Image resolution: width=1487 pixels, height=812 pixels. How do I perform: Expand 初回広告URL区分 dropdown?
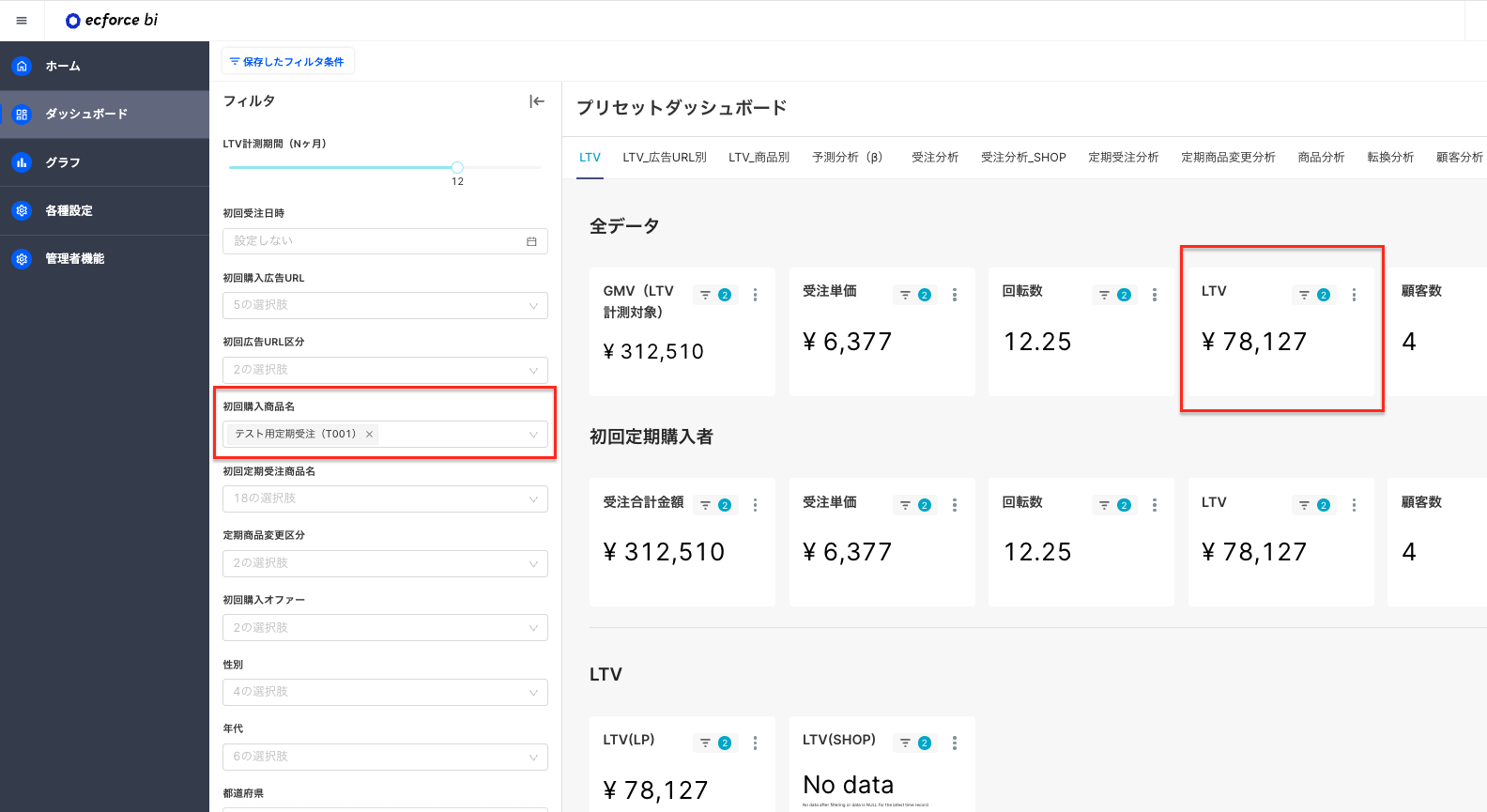(385, 370)
